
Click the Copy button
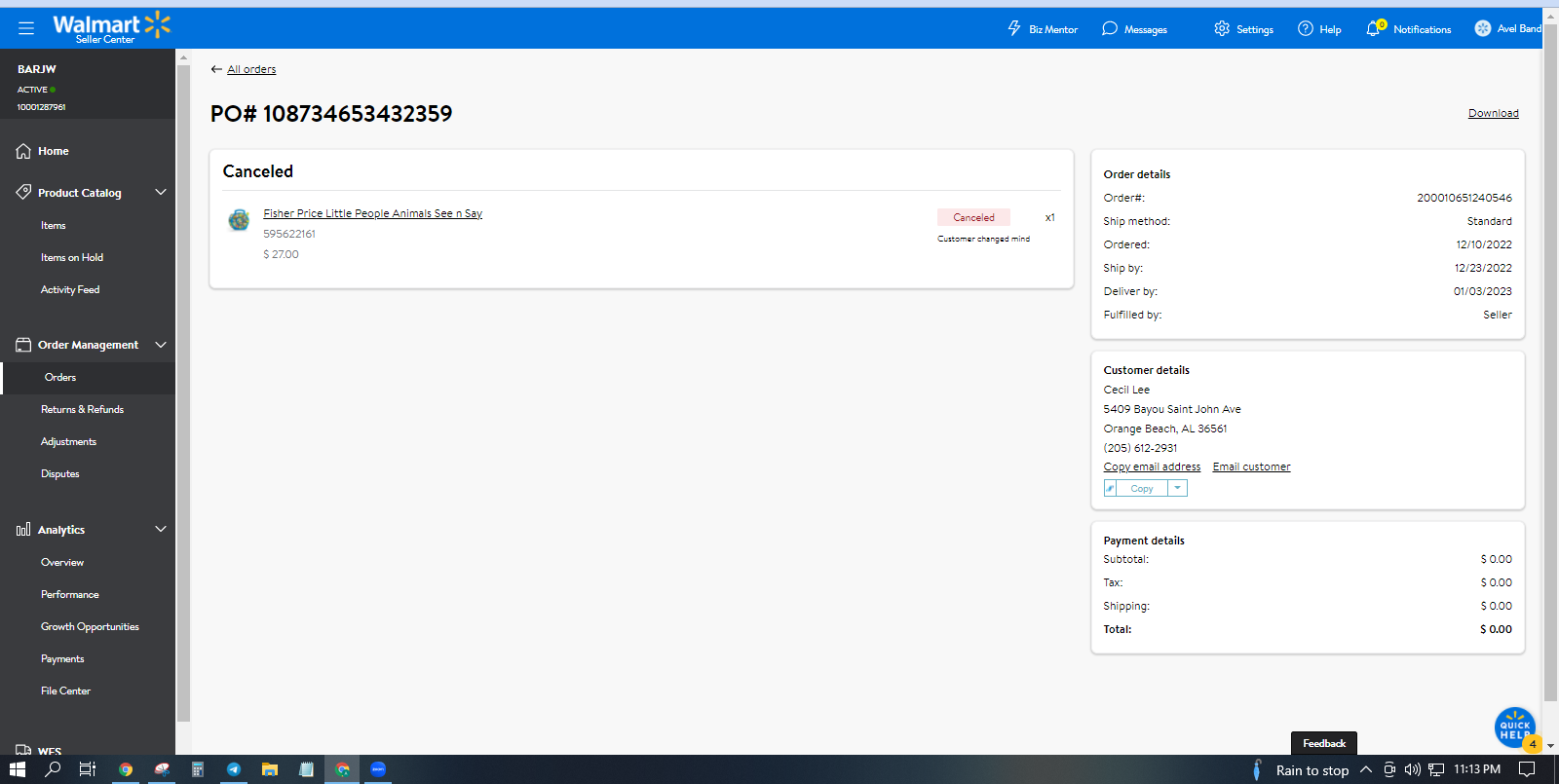point(1142,488)
